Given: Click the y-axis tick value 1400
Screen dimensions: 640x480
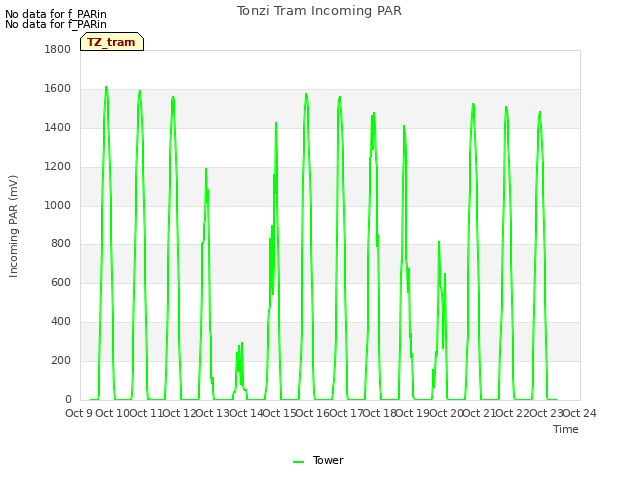Looking at the screenshot, I should click(x=58, y=127).
